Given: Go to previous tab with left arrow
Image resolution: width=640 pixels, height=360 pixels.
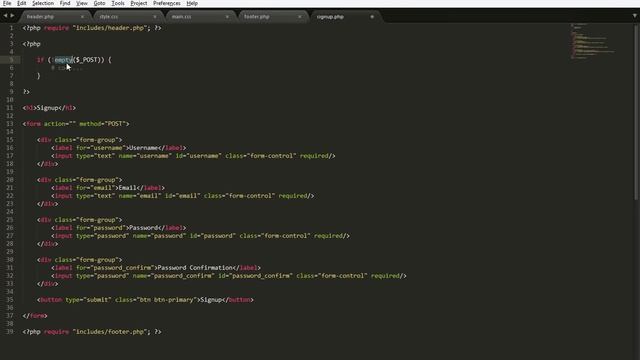Looking at the screenshot, I should pos(5,16).
